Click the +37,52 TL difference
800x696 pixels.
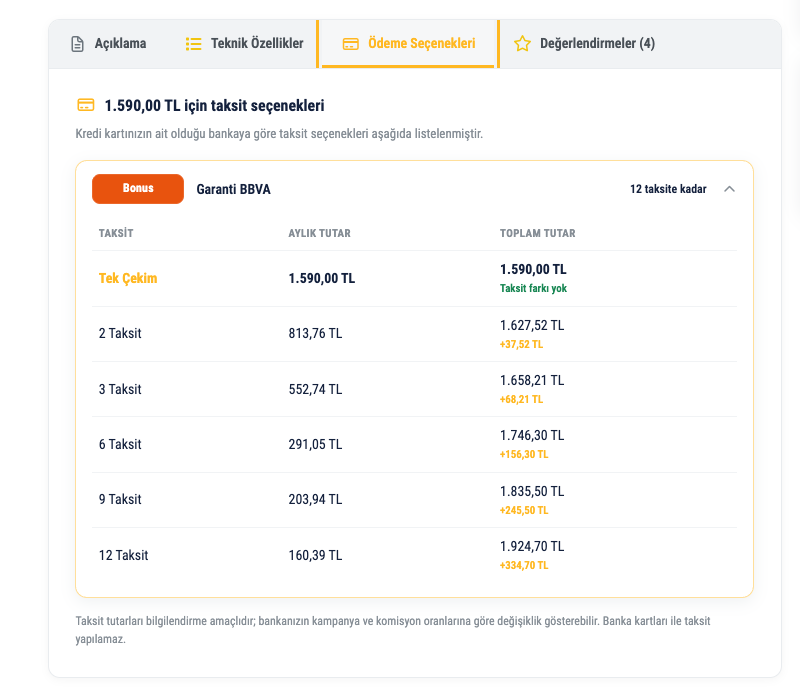pyautogui.click(x=521, y=344)
